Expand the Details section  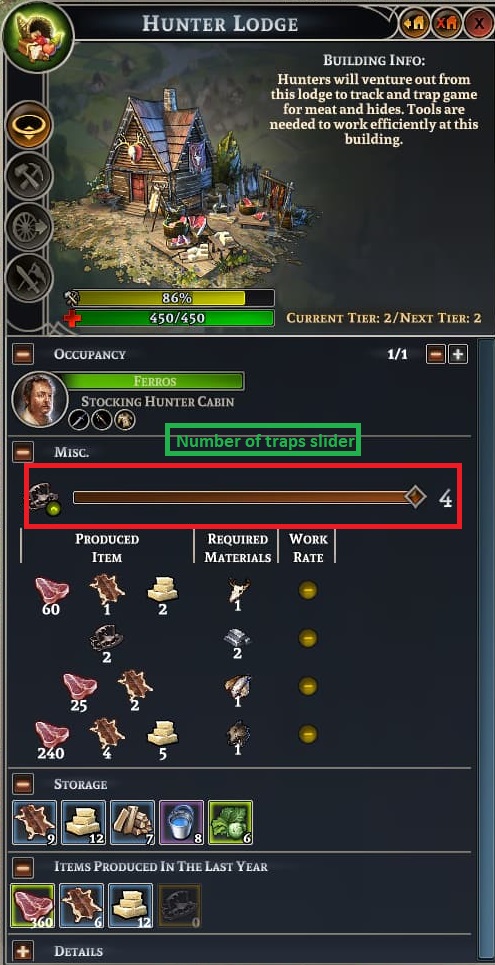23,951
